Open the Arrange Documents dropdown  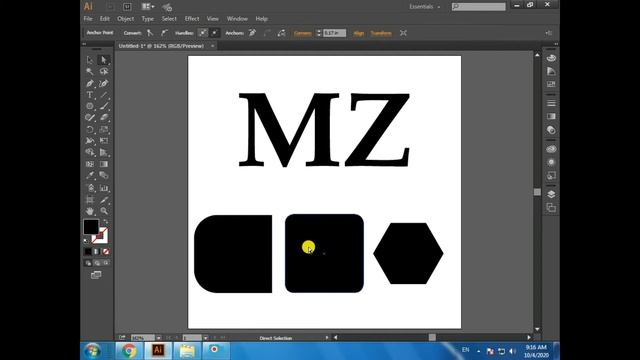pos(148,7)
